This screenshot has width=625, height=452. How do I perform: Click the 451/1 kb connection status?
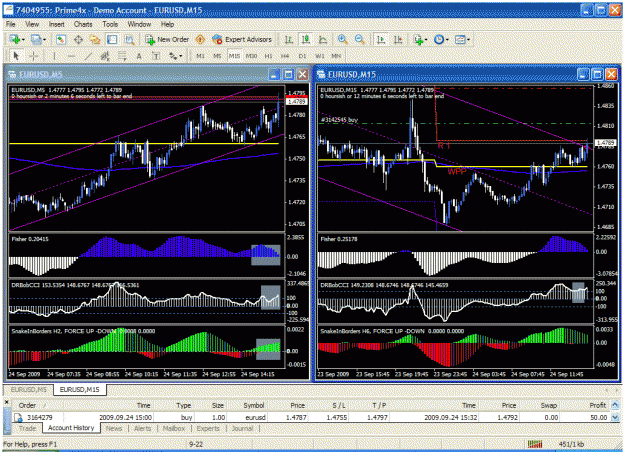point(571,444)
